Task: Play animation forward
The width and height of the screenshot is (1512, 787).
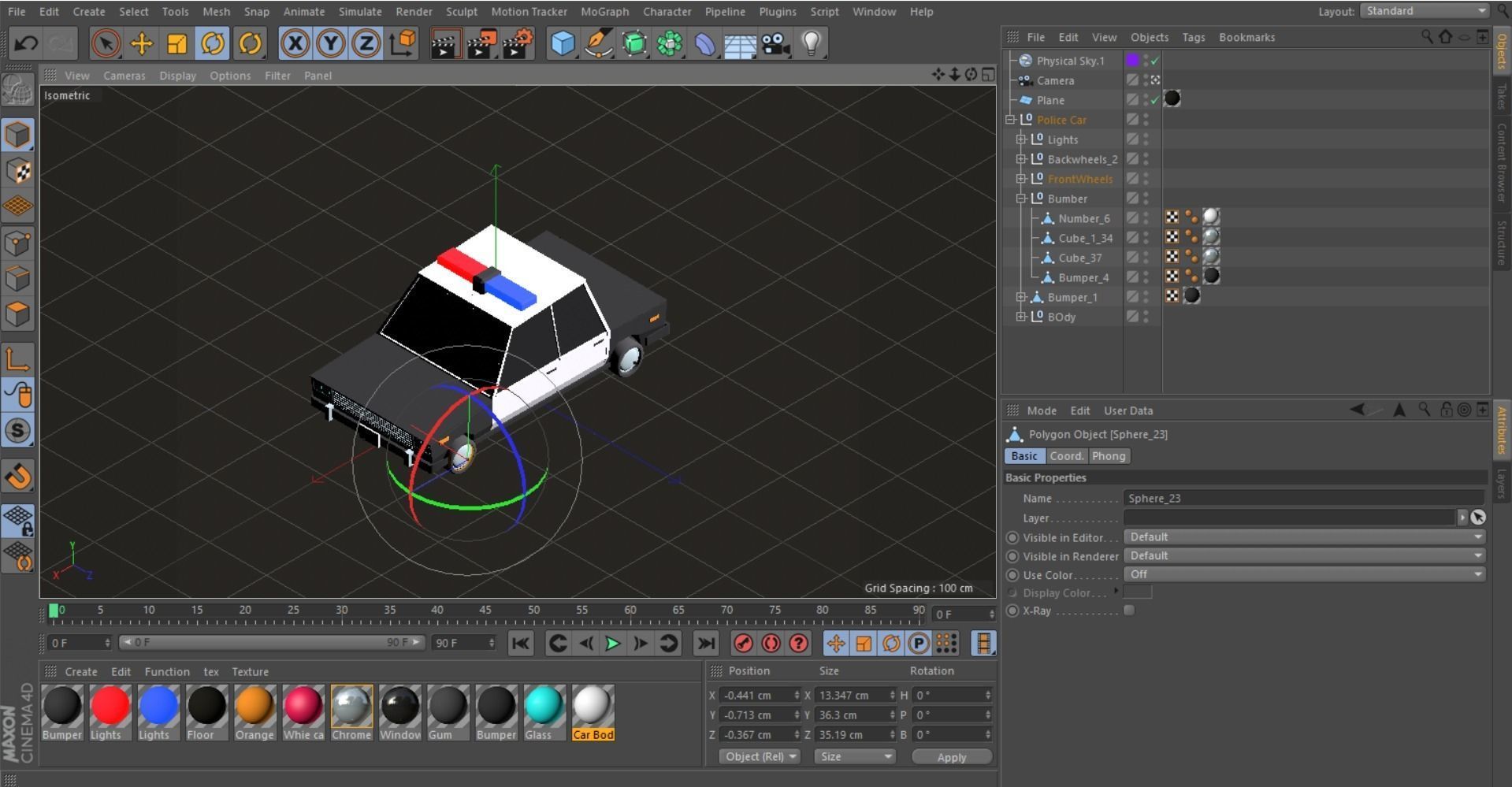Action: point(612,644)
